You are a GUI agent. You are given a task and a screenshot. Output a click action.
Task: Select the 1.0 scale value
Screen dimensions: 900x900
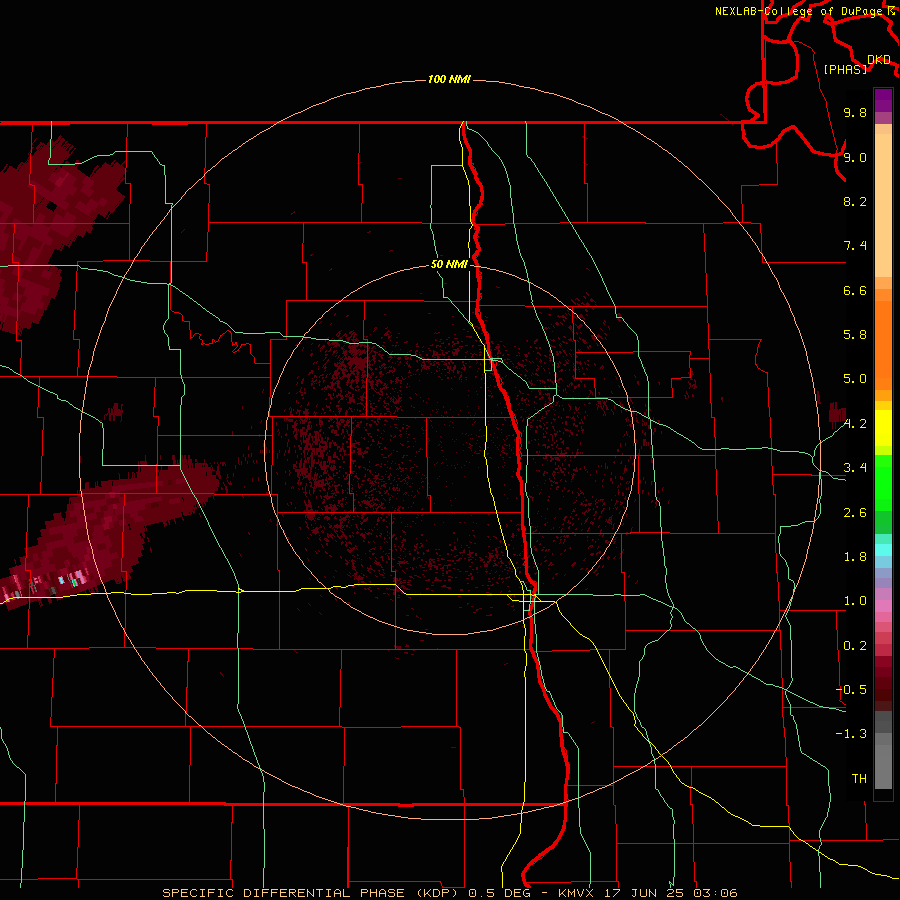pyautogui.click(x=855, y=601)
